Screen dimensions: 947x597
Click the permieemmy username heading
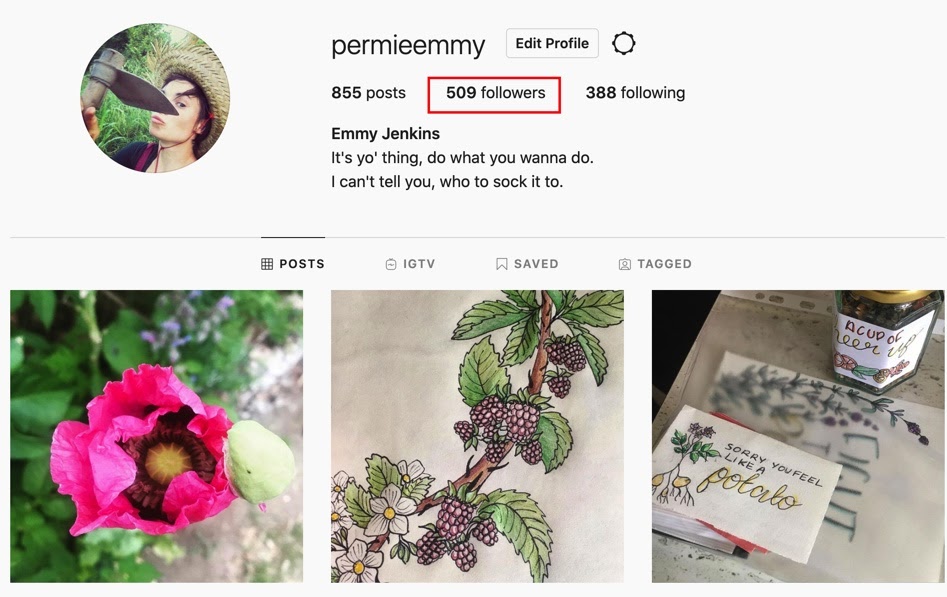click(408, 45)
